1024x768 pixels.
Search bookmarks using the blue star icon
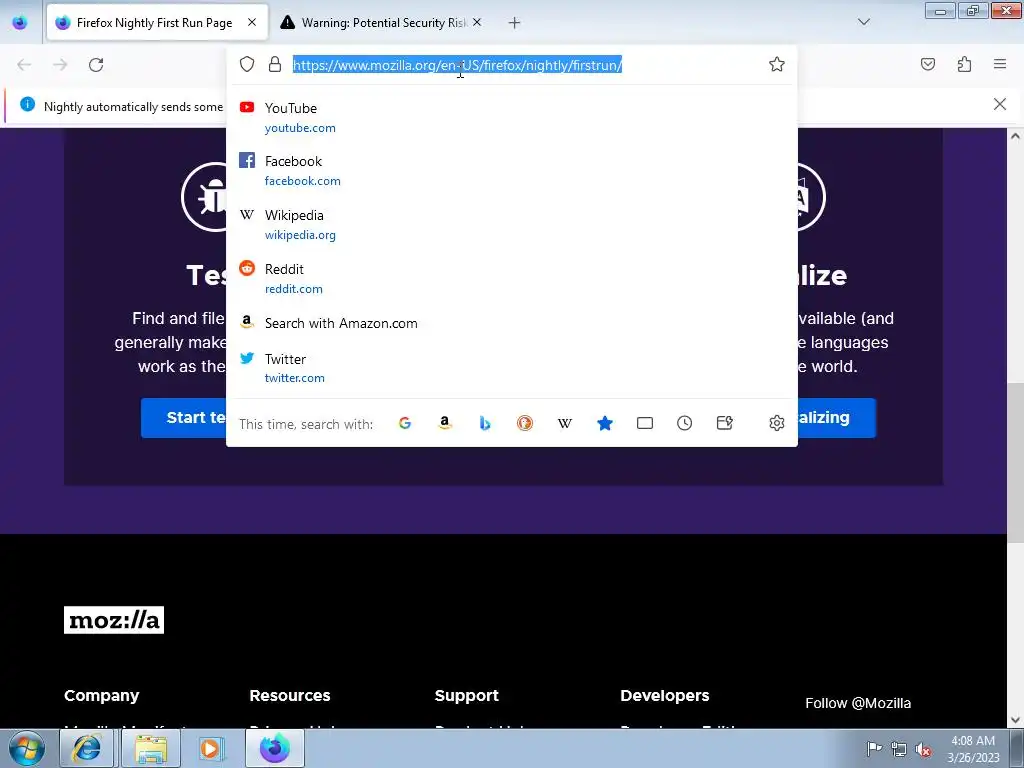(x=605, y=423)
